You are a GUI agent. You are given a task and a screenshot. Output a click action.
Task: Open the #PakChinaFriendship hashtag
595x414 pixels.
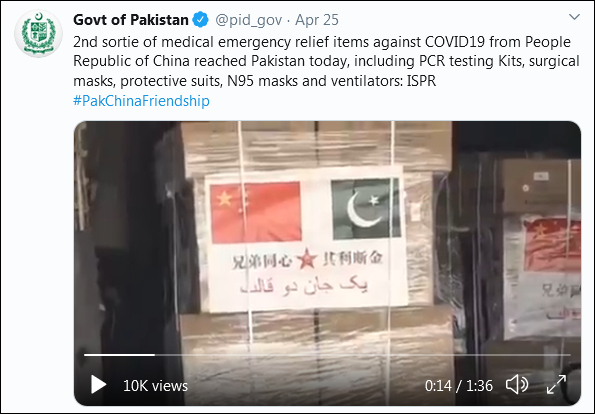pos(141,101)
